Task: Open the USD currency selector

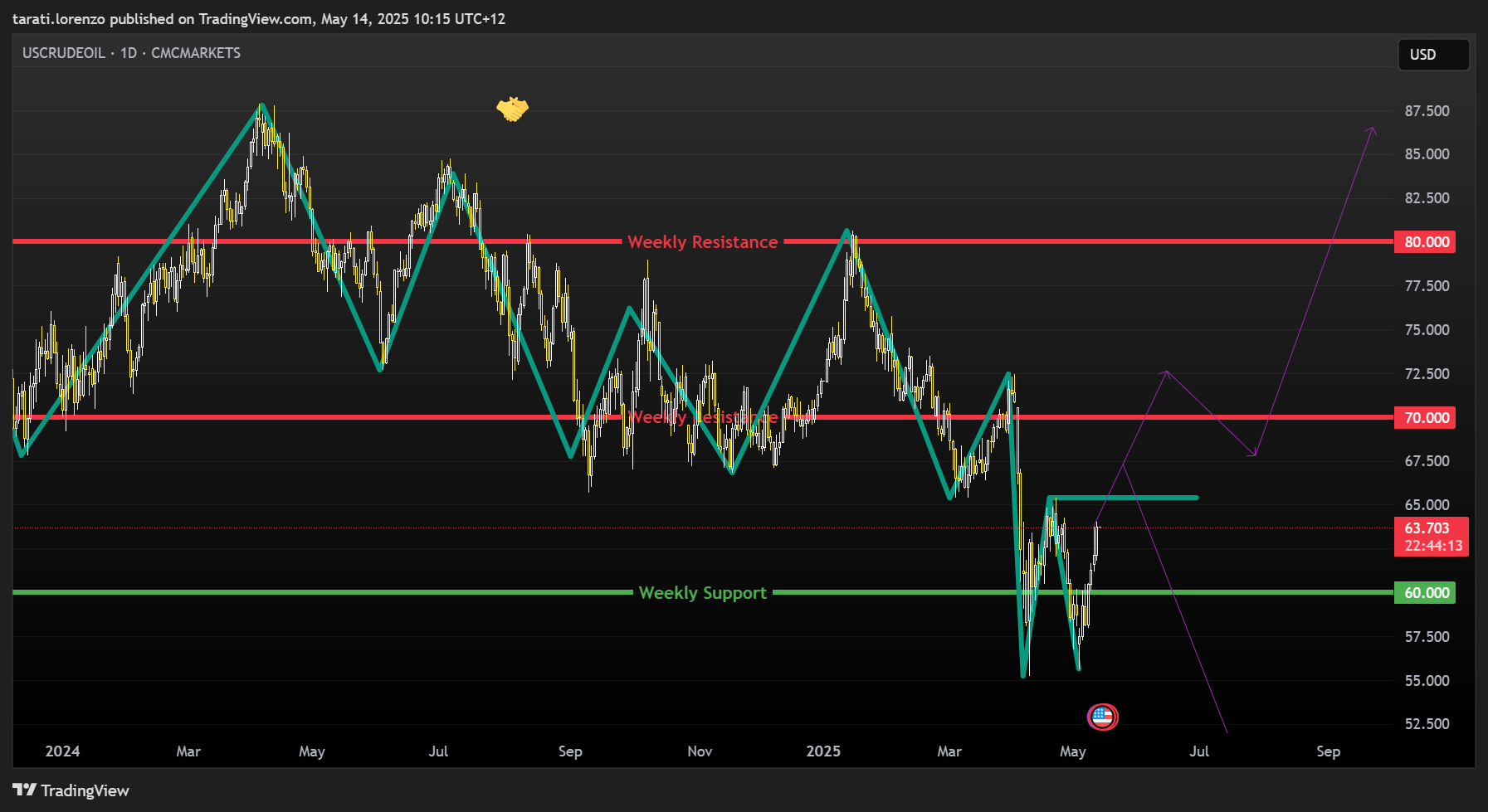Action: click(x=1433, y=55)
